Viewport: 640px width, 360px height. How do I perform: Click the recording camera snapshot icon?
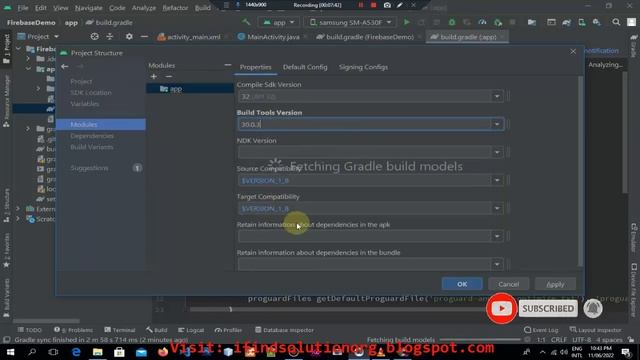pyautogui.click(x=387, y=5)
